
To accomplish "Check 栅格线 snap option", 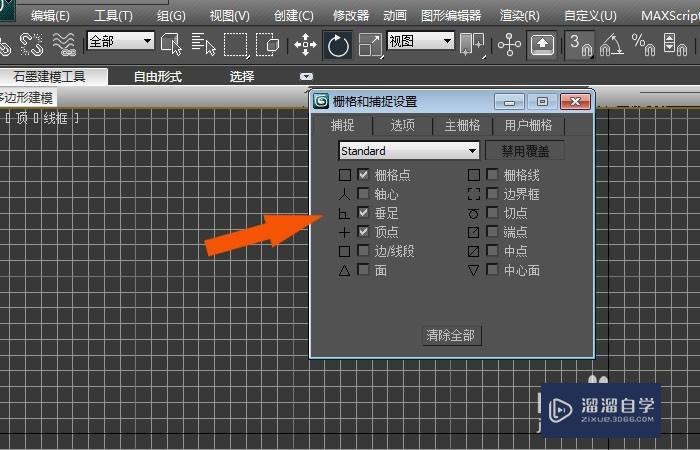I will point(492,174).
